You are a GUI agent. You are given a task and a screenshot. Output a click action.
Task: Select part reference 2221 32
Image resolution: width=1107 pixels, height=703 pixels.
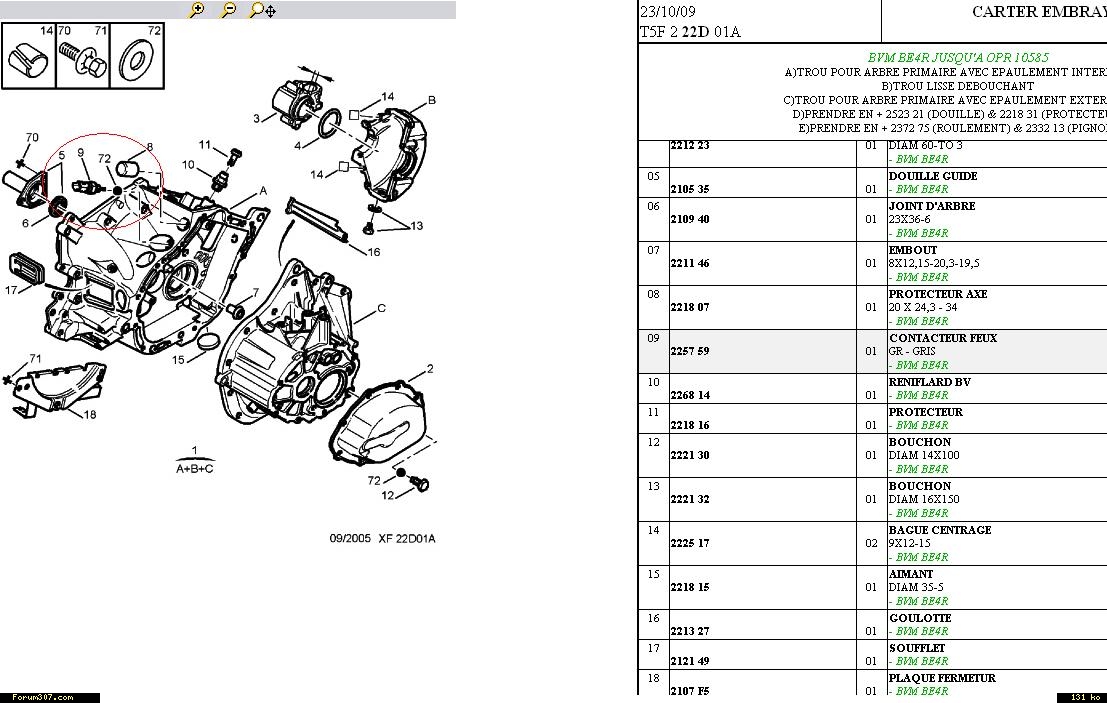[690, 499]
